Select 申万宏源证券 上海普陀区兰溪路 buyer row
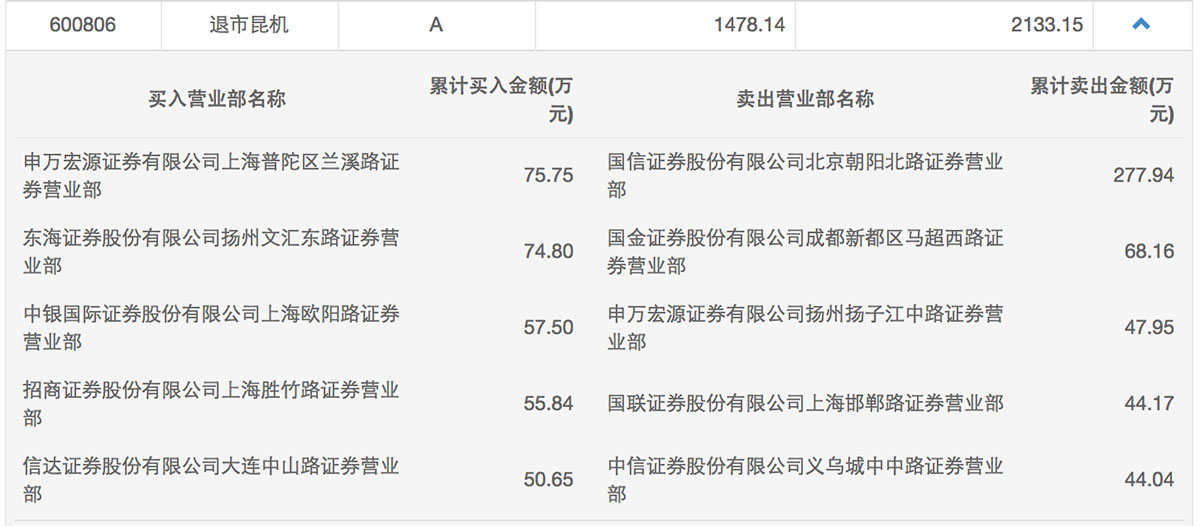The width and height of the screenshot is (1200, 526). [x=212, y=175]
